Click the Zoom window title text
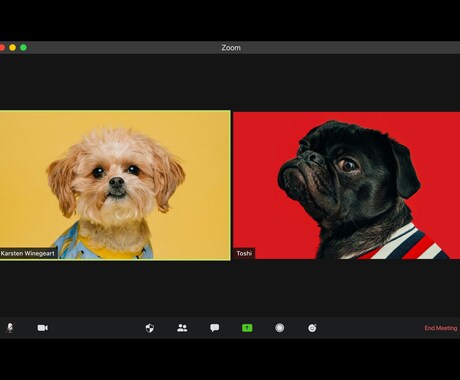This screenshot has height=380, width=460. (x=231, y=48)
